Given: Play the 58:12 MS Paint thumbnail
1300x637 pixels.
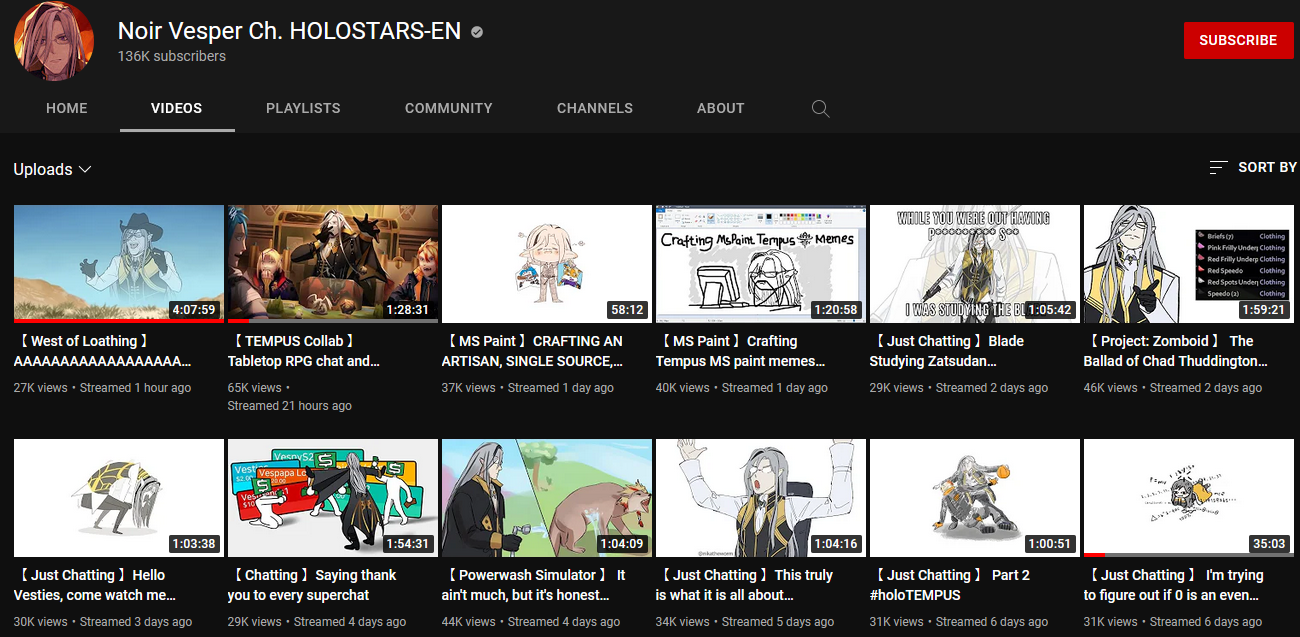Looking at the screenshot, I should [x=547, y=264].
